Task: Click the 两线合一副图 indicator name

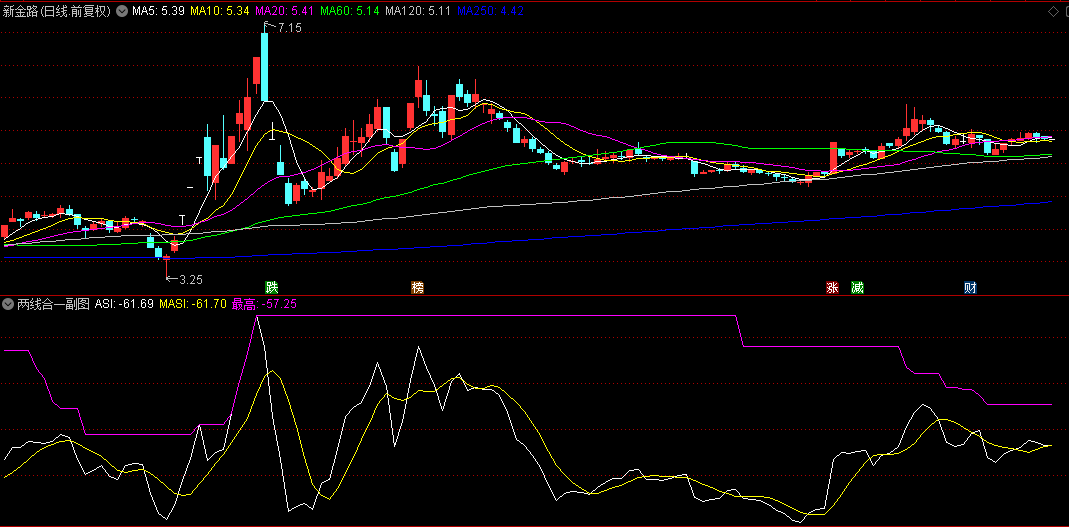Action: [x=54, y=304]
